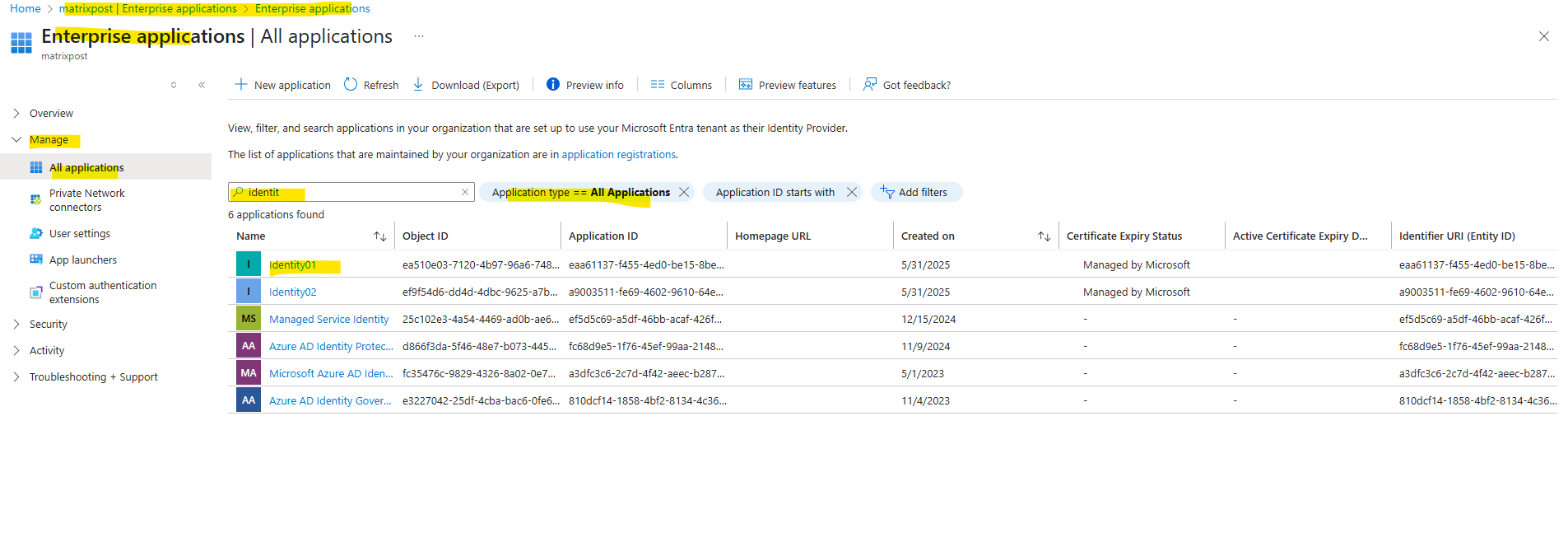Click the sidebar up-down sort arrows icon
Viewport: 1568px width, 533px height.
[x=174, y=85]
